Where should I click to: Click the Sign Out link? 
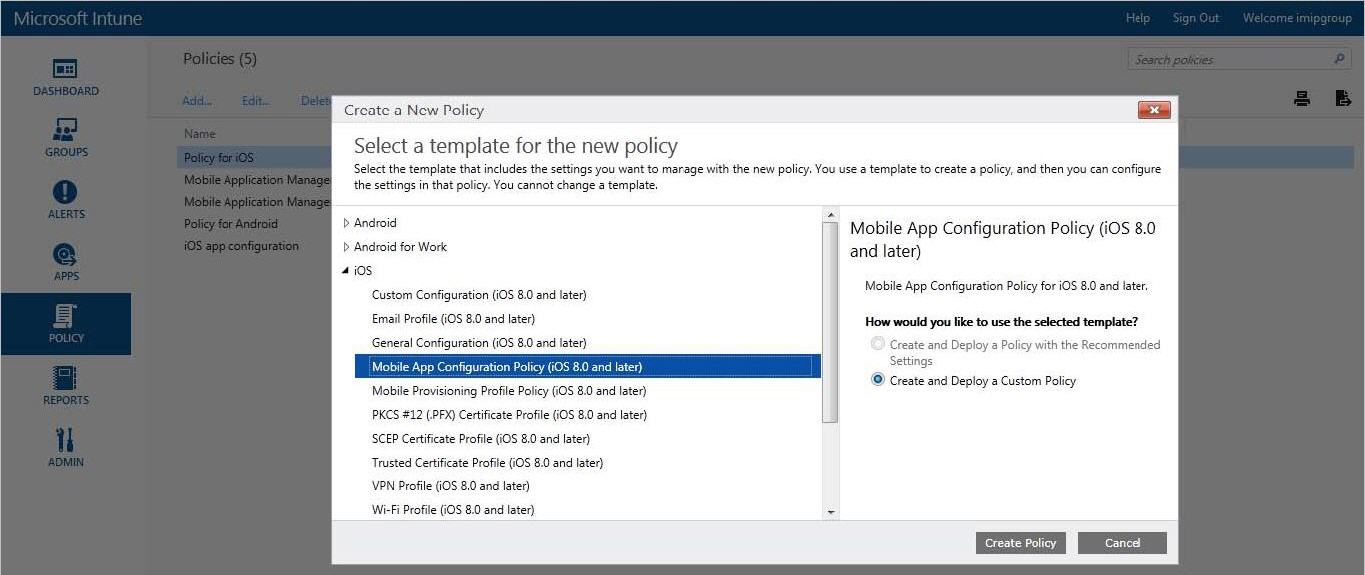click(x=1195, y=18)
